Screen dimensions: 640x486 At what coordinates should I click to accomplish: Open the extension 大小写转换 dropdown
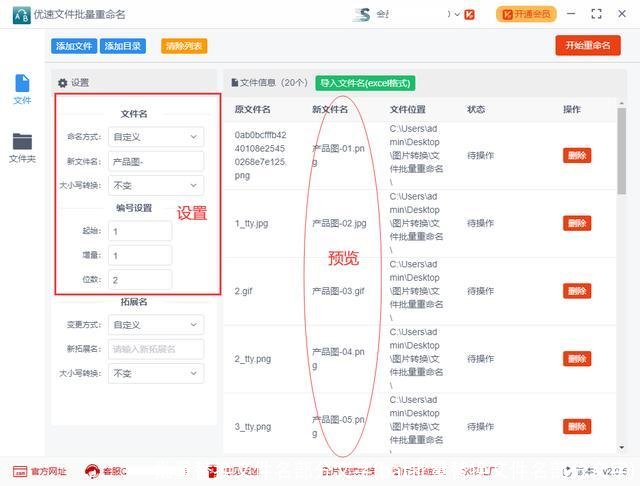pyautogui.click(x=156, y=373)
